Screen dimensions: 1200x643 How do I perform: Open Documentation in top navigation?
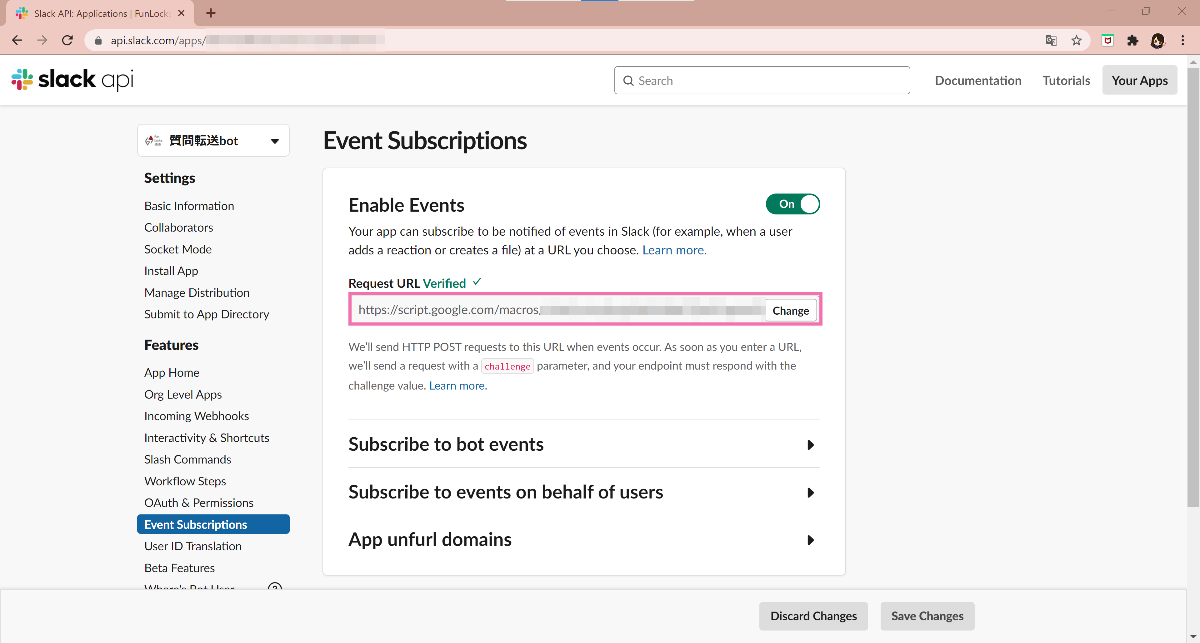click(978, 81)
